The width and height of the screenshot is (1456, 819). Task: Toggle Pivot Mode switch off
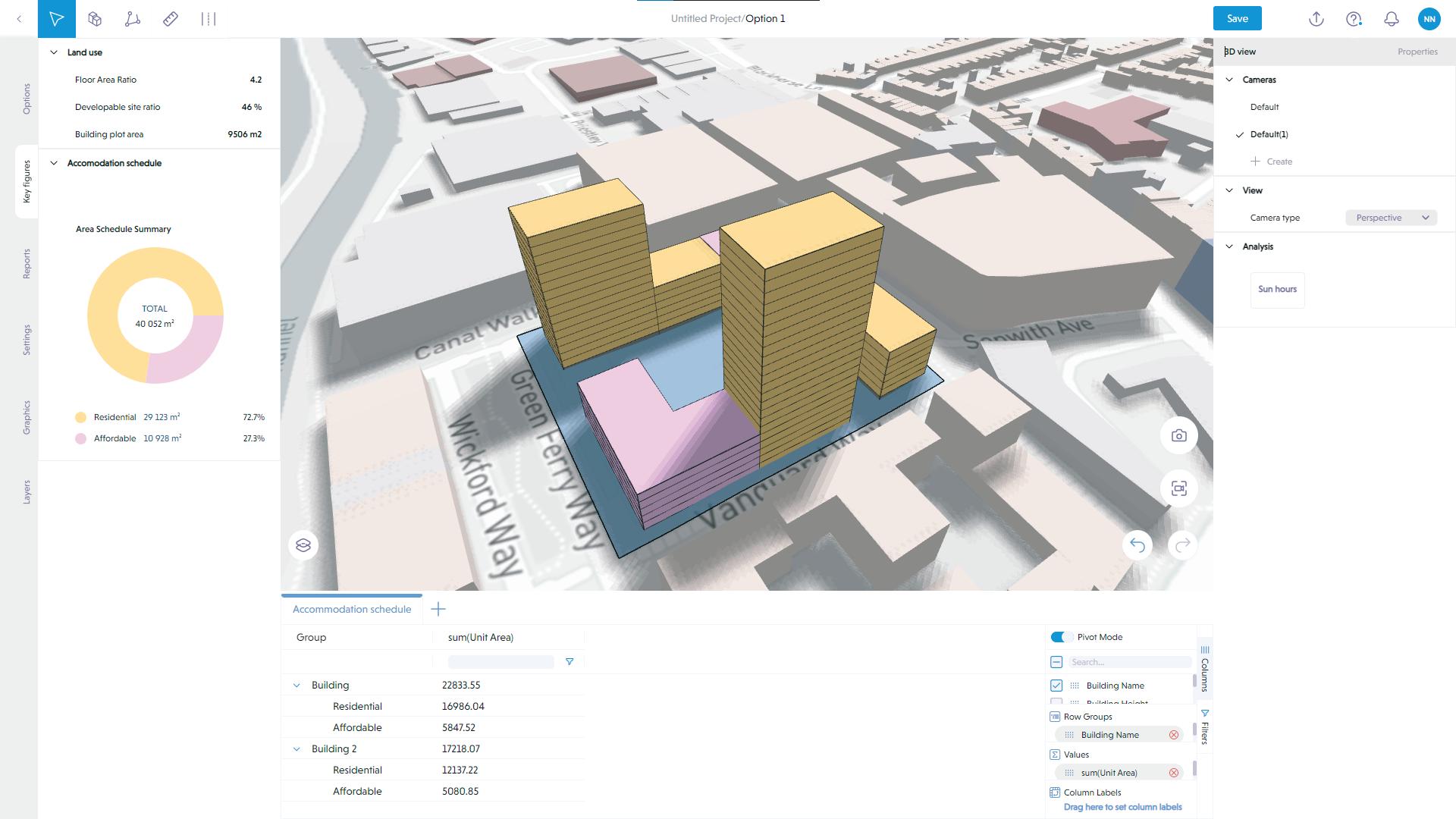click(1060, 637)
